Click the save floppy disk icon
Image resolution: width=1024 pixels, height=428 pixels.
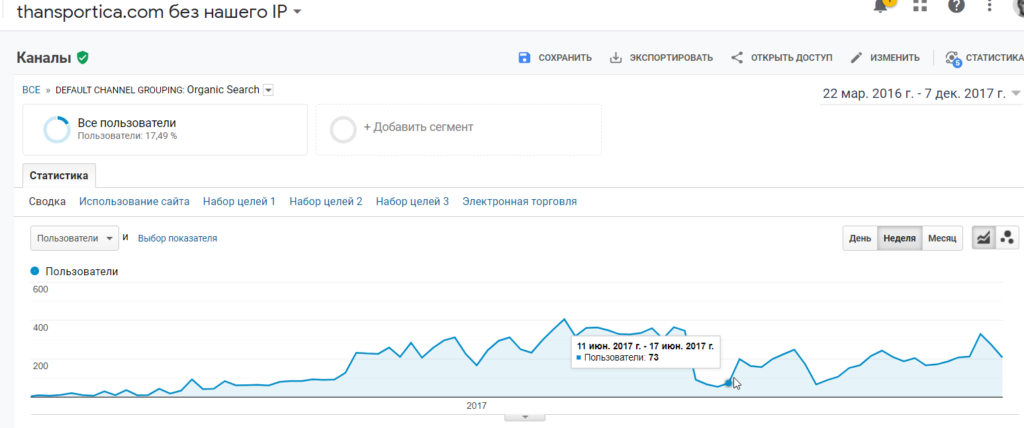click(524, 58)
